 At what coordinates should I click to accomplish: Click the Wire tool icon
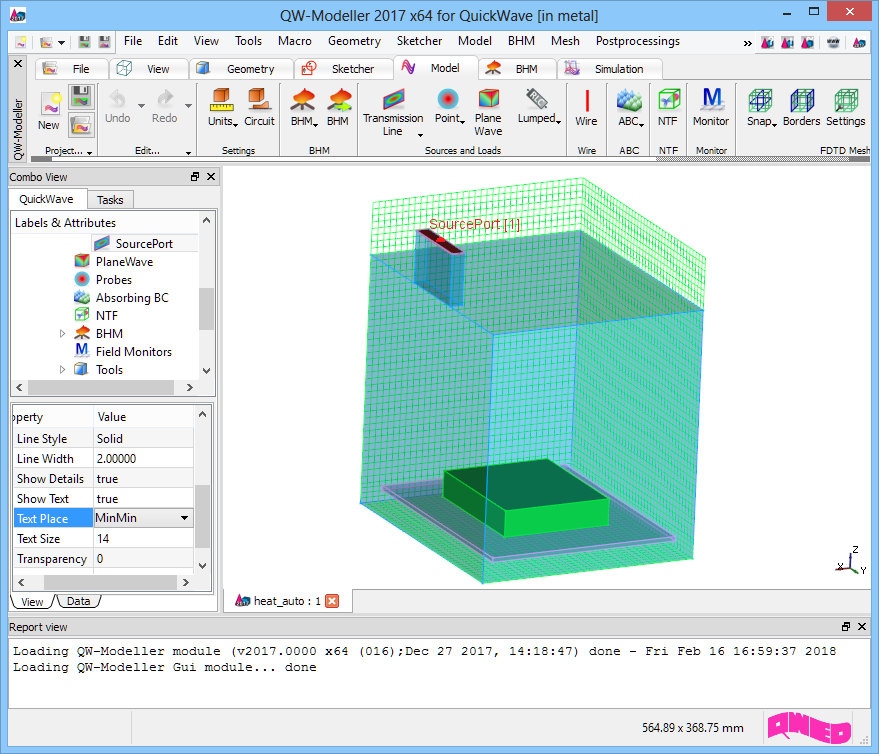pos(586,102)
